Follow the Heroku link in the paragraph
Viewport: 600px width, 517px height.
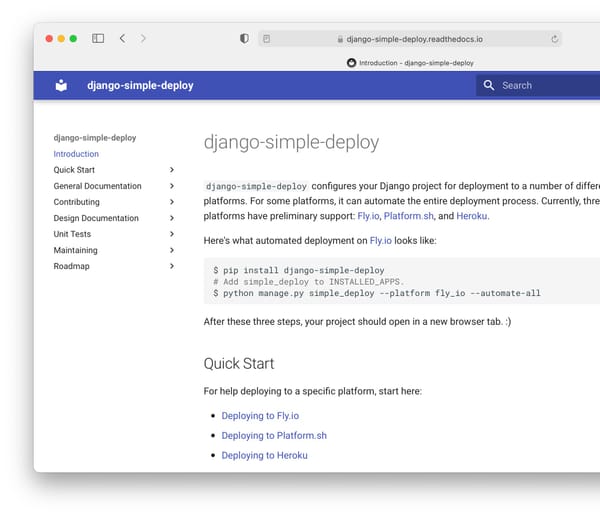pyautogui.click(x=471, y=216)
